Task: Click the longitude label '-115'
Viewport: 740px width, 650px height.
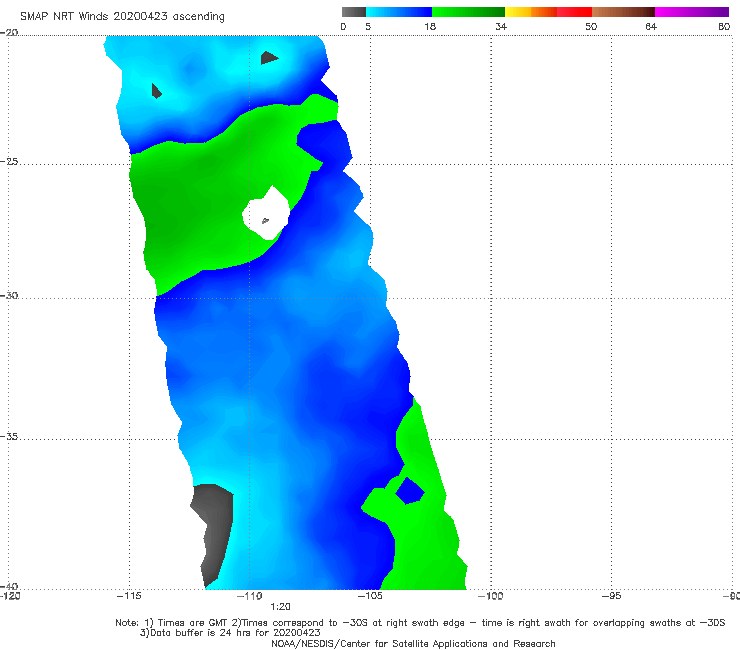Action: click(x=129, y=596)
